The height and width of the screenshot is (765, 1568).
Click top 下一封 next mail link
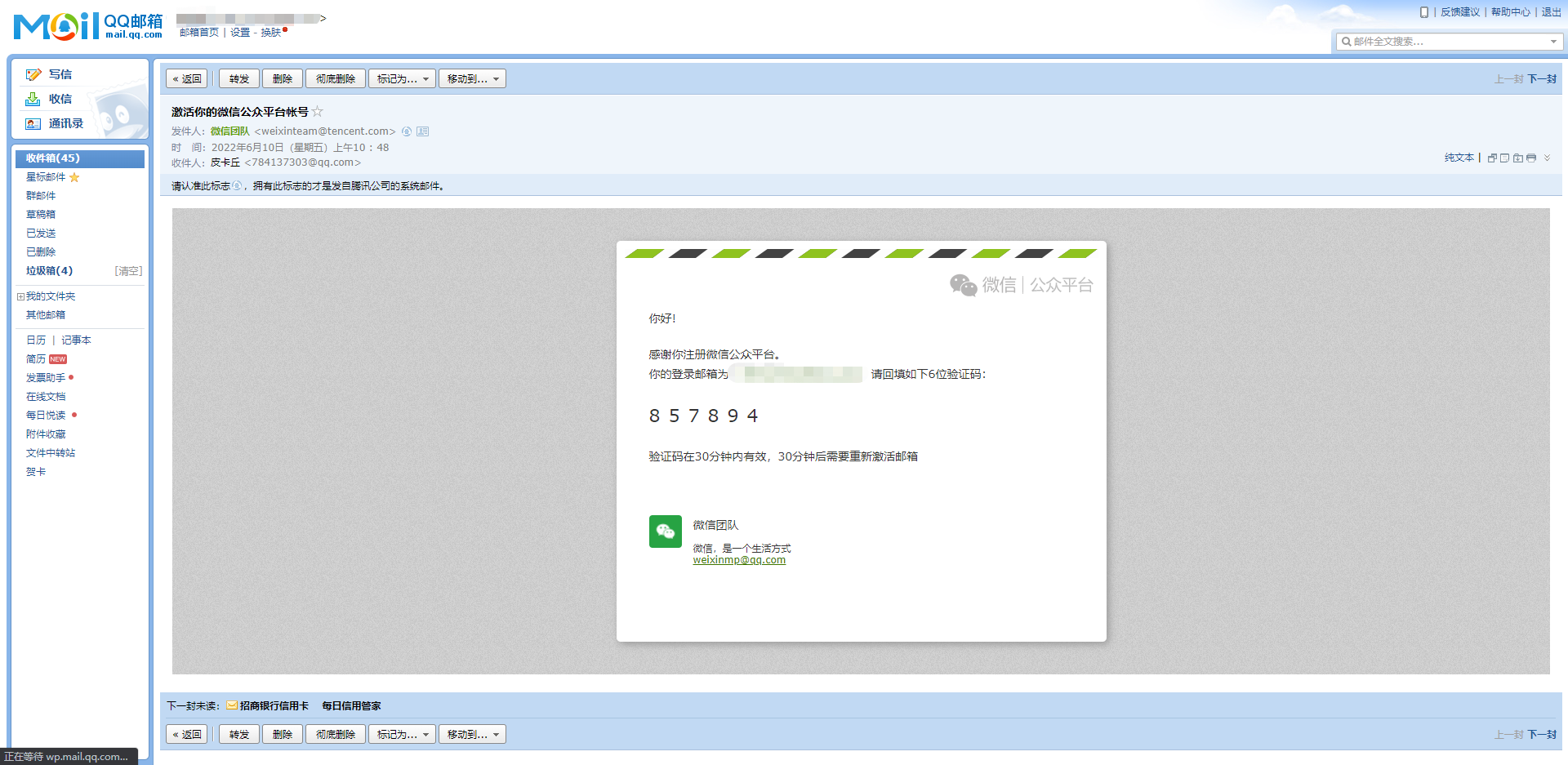[1543, 79]
